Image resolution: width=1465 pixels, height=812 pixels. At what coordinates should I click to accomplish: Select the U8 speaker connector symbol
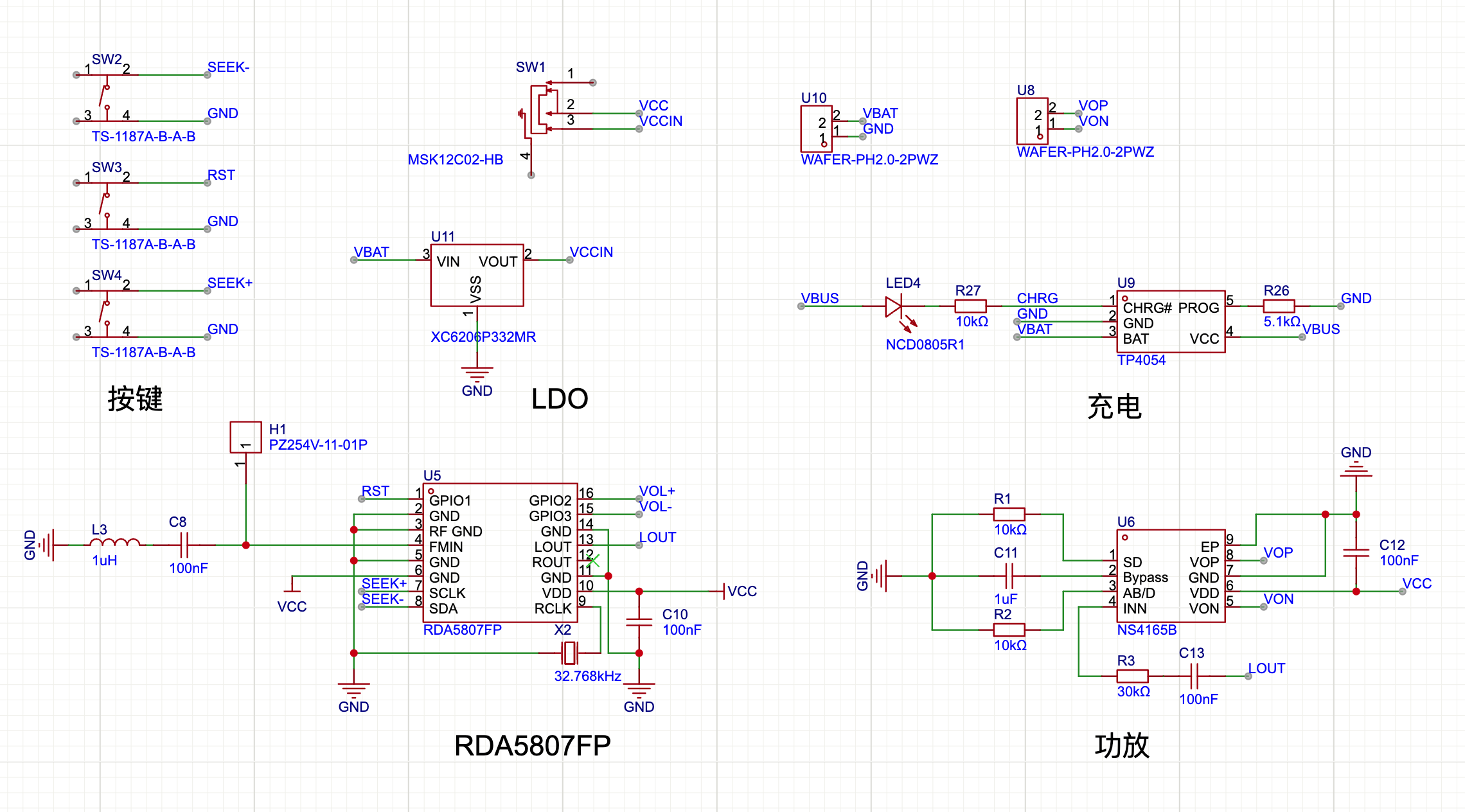click(1033, 121)
